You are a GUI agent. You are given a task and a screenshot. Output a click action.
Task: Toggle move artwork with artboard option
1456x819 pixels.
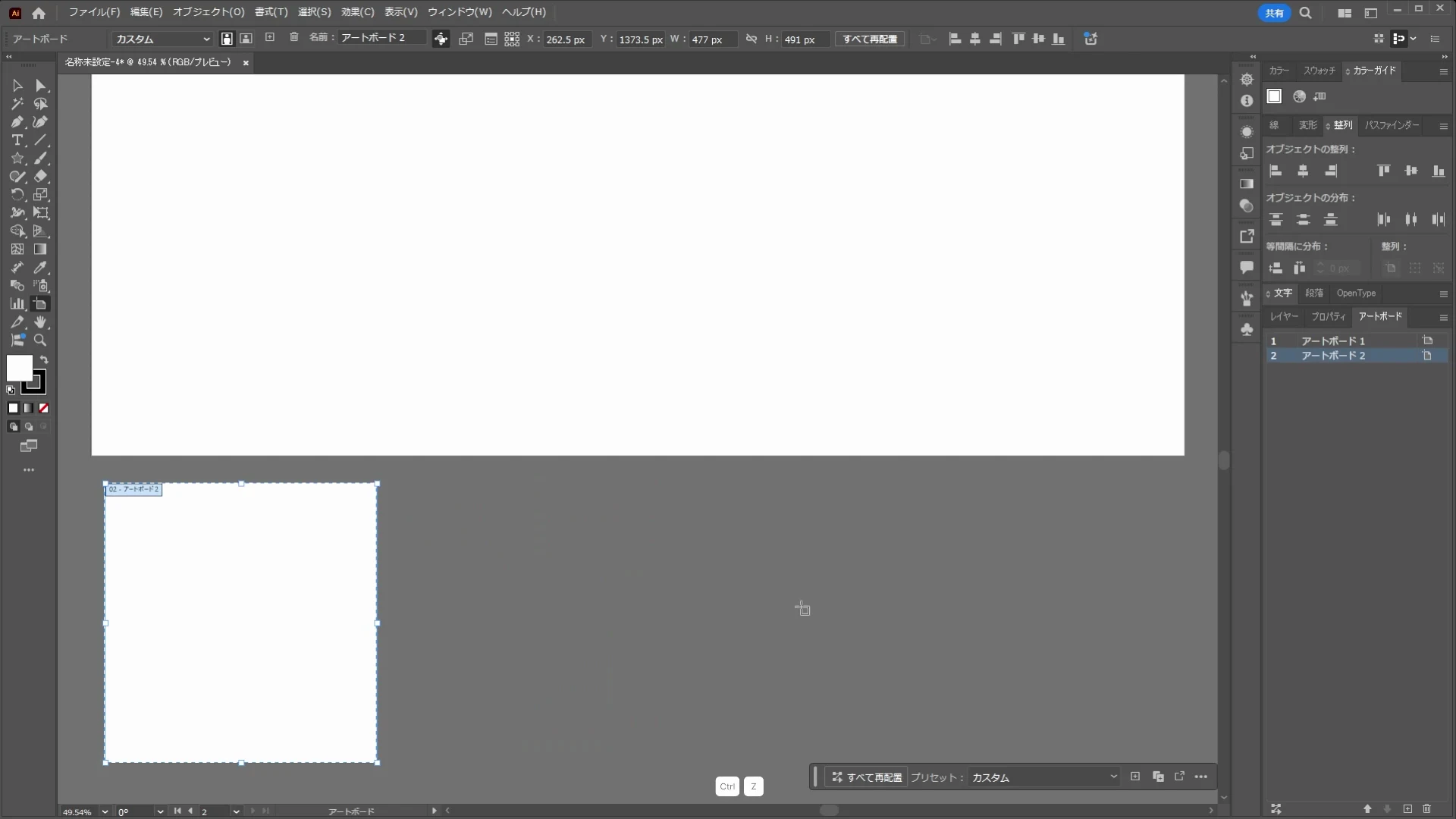tap(441, 39)
